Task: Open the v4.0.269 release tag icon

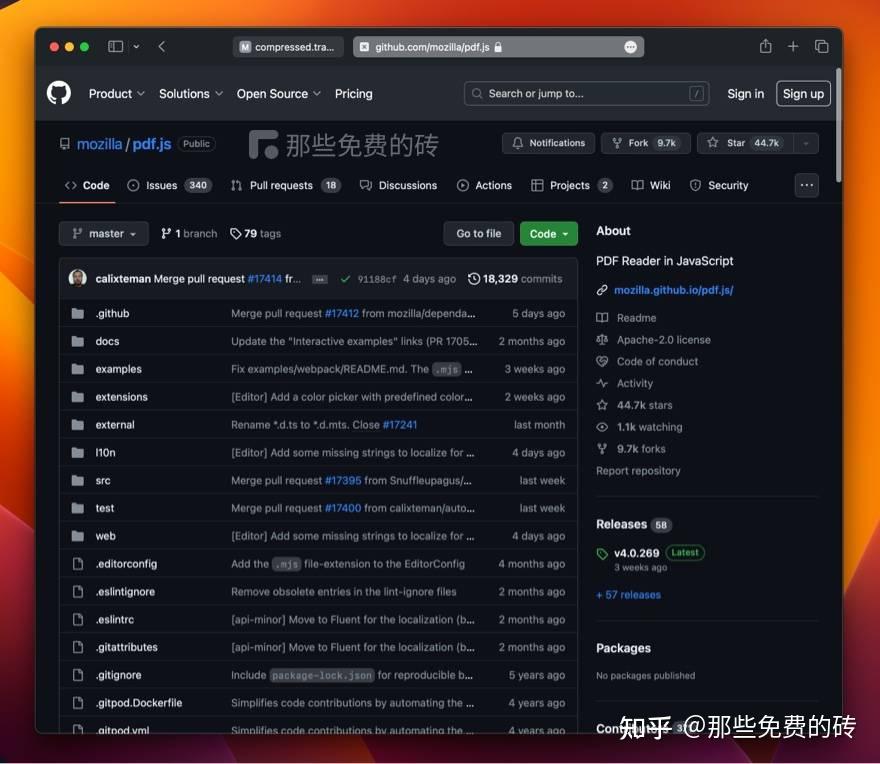Action: (x=600, y=551)
